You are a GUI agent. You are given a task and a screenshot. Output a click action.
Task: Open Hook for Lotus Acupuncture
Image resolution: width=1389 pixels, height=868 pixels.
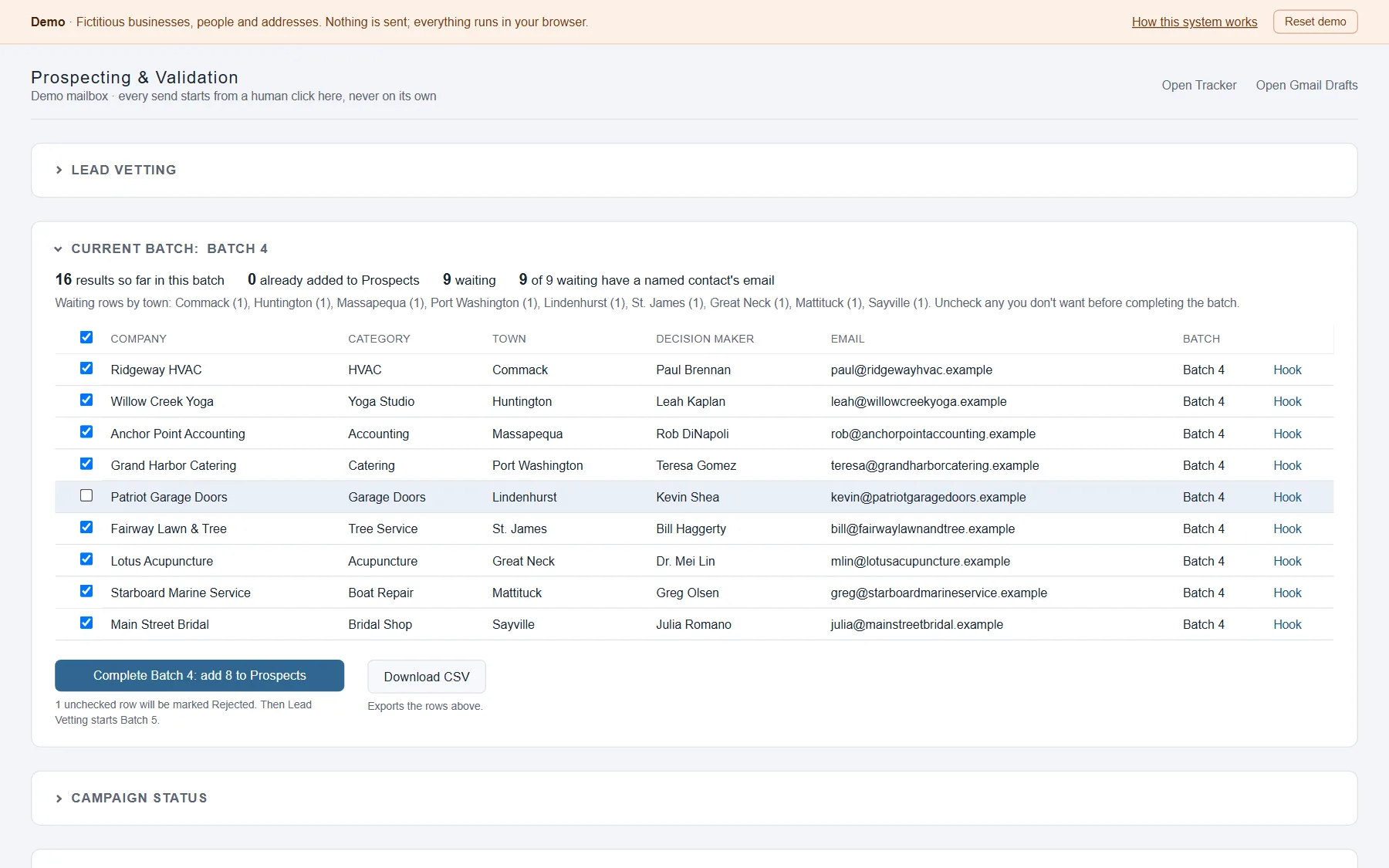1287,561
